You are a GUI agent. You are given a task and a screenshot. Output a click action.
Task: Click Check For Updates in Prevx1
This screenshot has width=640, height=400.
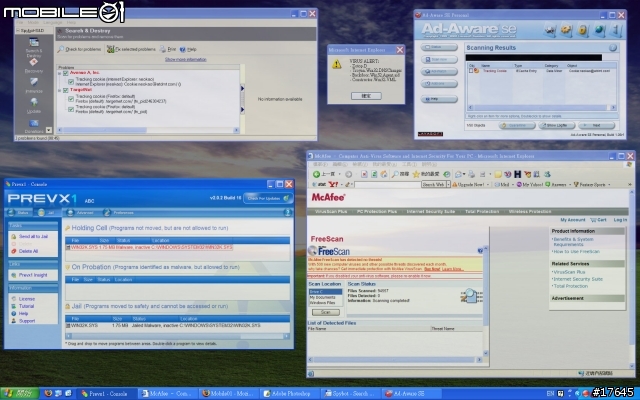pyautogui.click(x=268, y=198)
